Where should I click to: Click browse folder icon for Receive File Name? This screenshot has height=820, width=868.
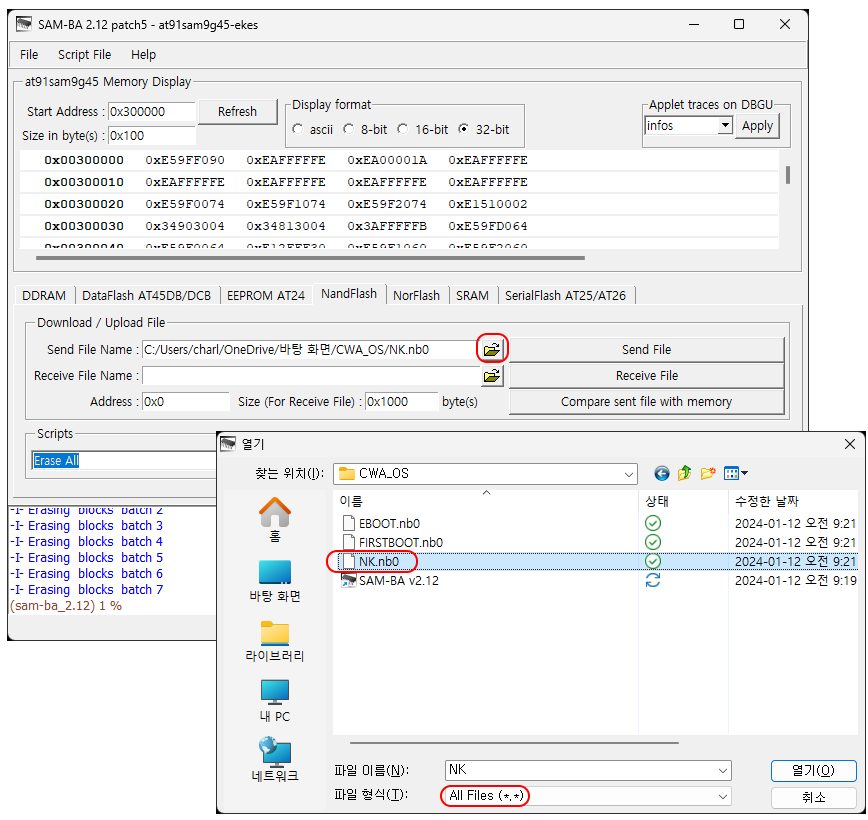click(491, 376)
